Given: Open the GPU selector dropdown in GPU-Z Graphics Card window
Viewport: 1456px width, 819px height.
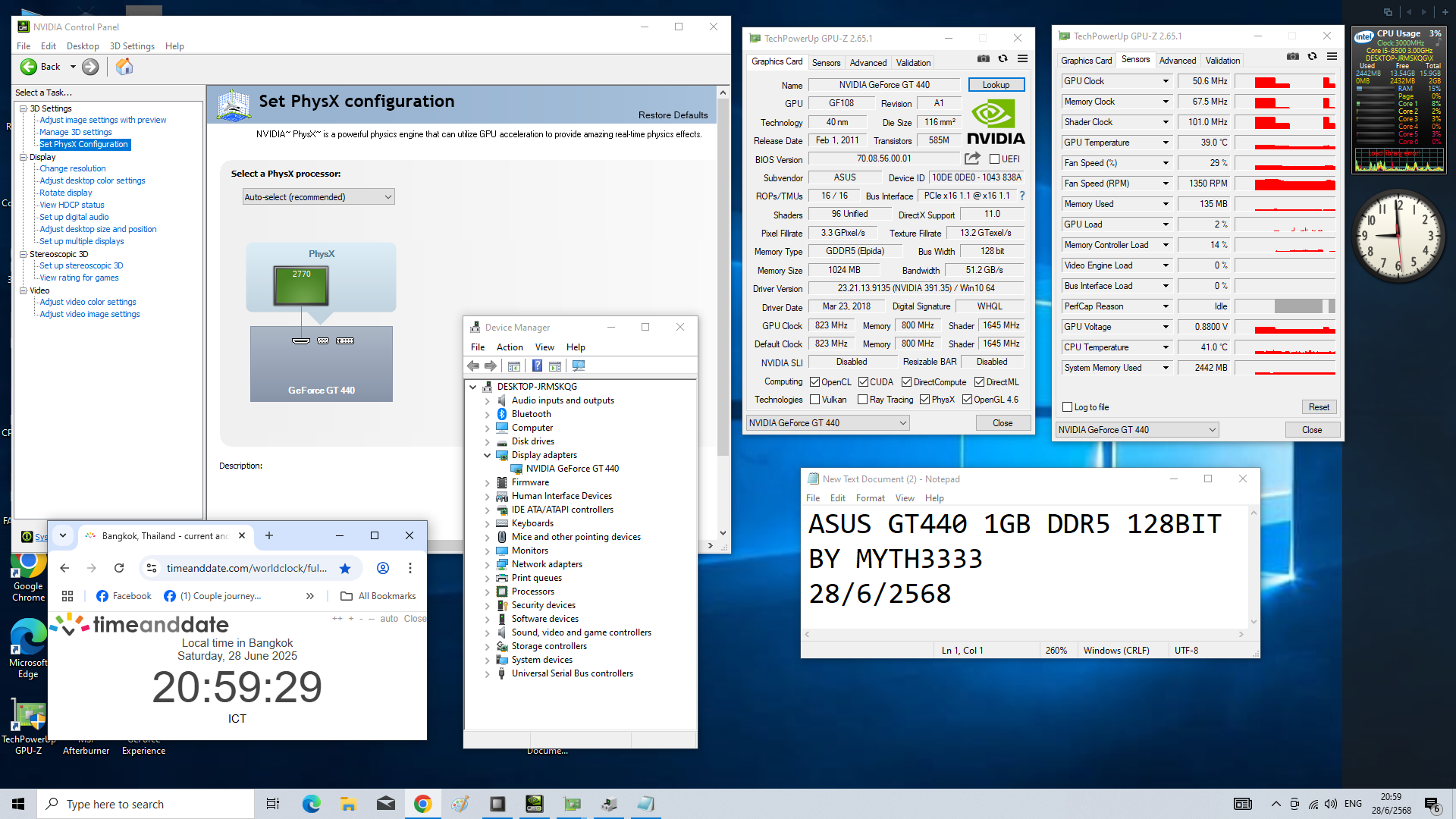Looking at the screenshot, I should pyautogui.click(x=828, y=423).
